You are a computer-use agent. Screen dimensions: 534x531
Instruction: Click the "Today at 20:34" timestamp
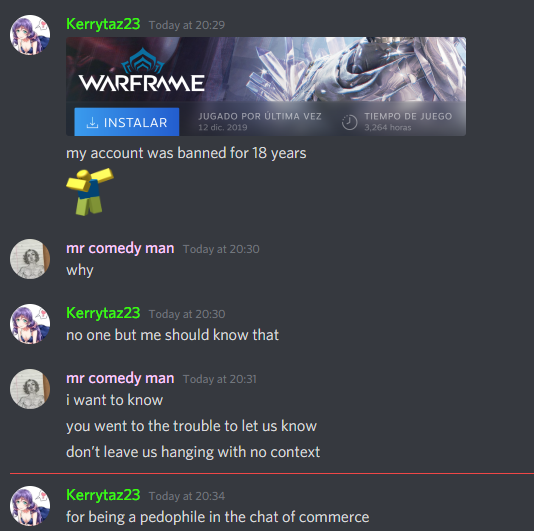pyautogui.click(x=187, y=496)
